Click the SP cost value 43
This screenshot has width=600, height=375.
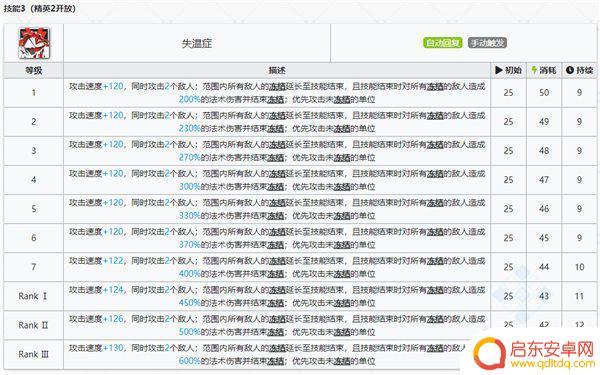pos(544,296)
